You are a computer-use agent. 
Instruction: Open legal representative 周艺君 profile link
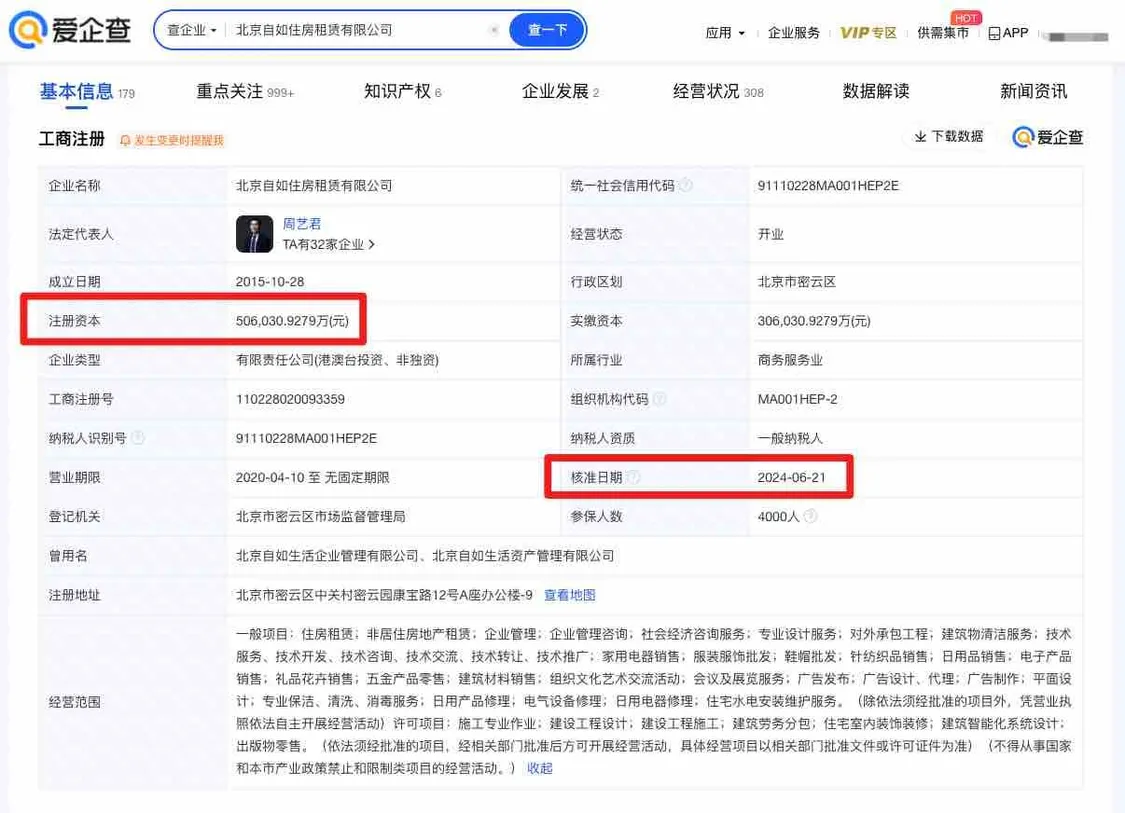point(302,224)
